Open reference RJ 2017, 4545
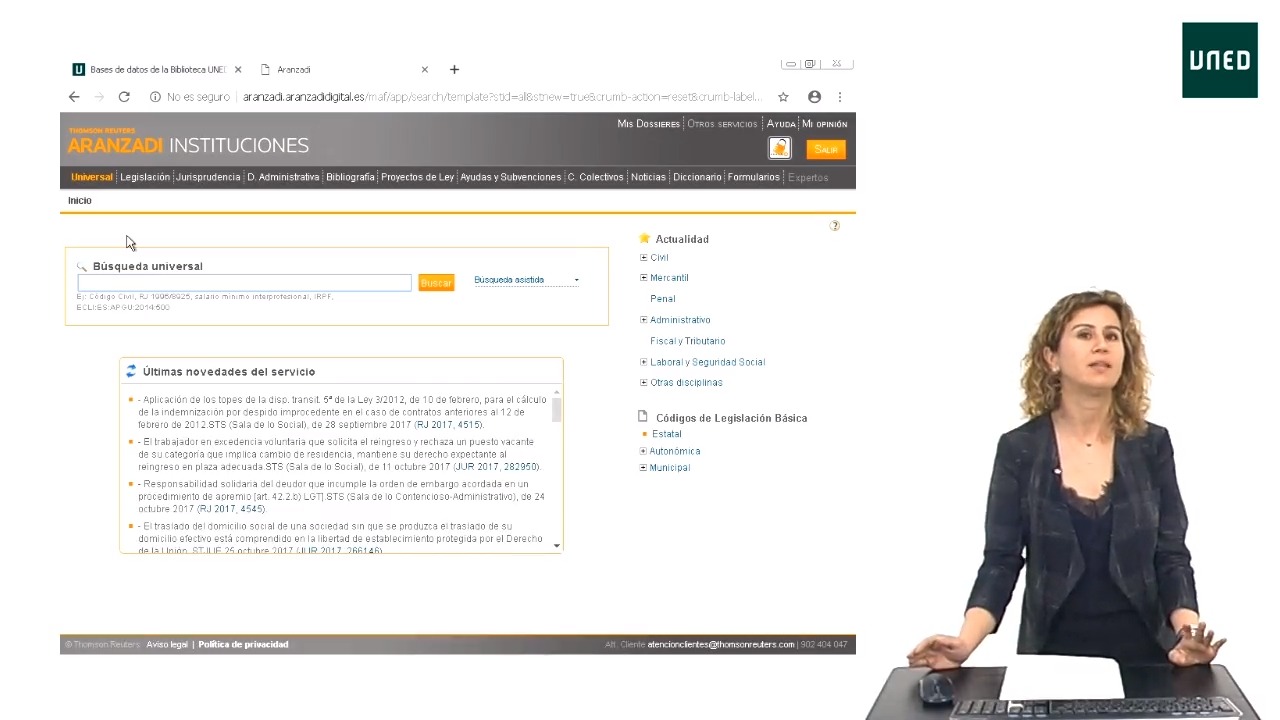Image resolution: width=1280 pixels, height=720 pixels. pyautogui.click(x=232, y=509)
